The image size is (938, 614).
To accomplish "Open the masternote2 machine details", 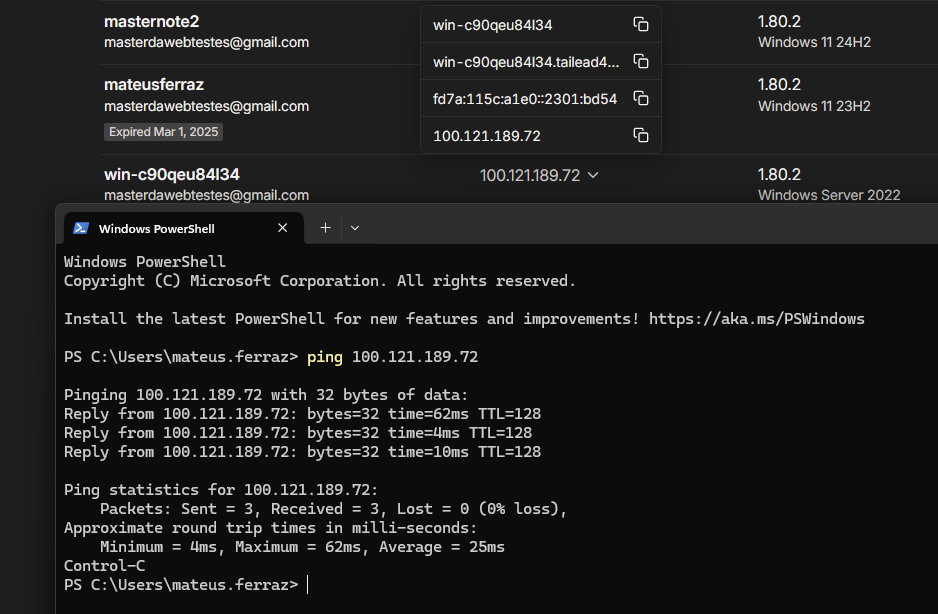I will click(x=151, y=22).
